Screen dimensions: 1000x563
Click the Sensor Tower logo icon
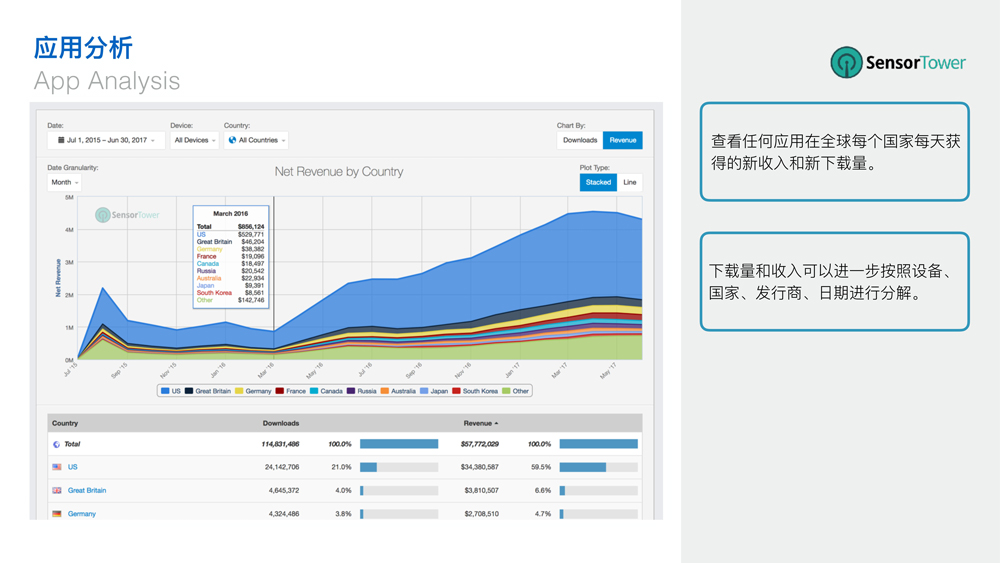point(846,62)
